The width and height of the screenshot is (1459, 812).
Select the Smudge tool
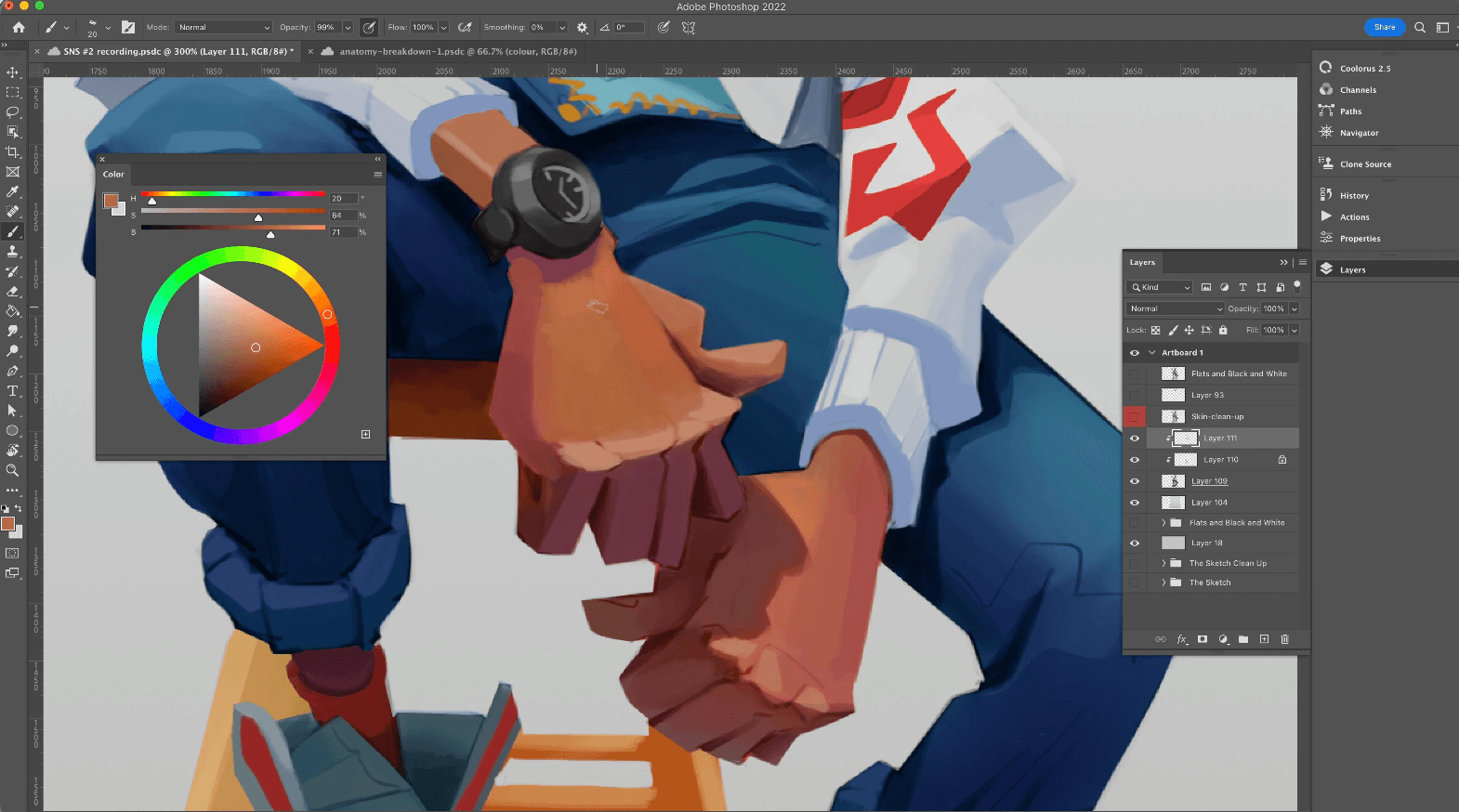(13, 331)
